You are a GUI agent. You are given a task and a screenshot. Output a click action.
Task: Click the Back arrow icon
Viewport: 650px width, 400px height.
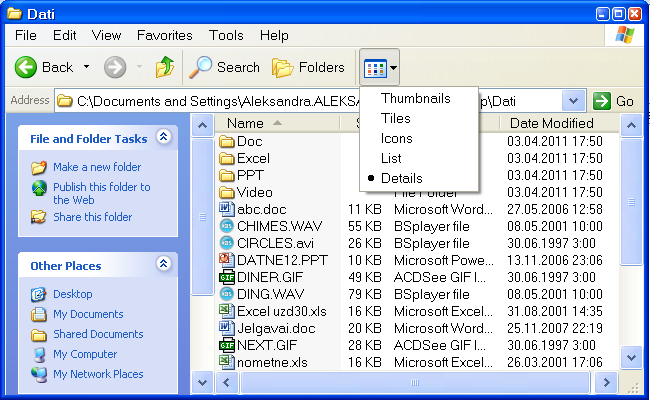tap(26, 67)
